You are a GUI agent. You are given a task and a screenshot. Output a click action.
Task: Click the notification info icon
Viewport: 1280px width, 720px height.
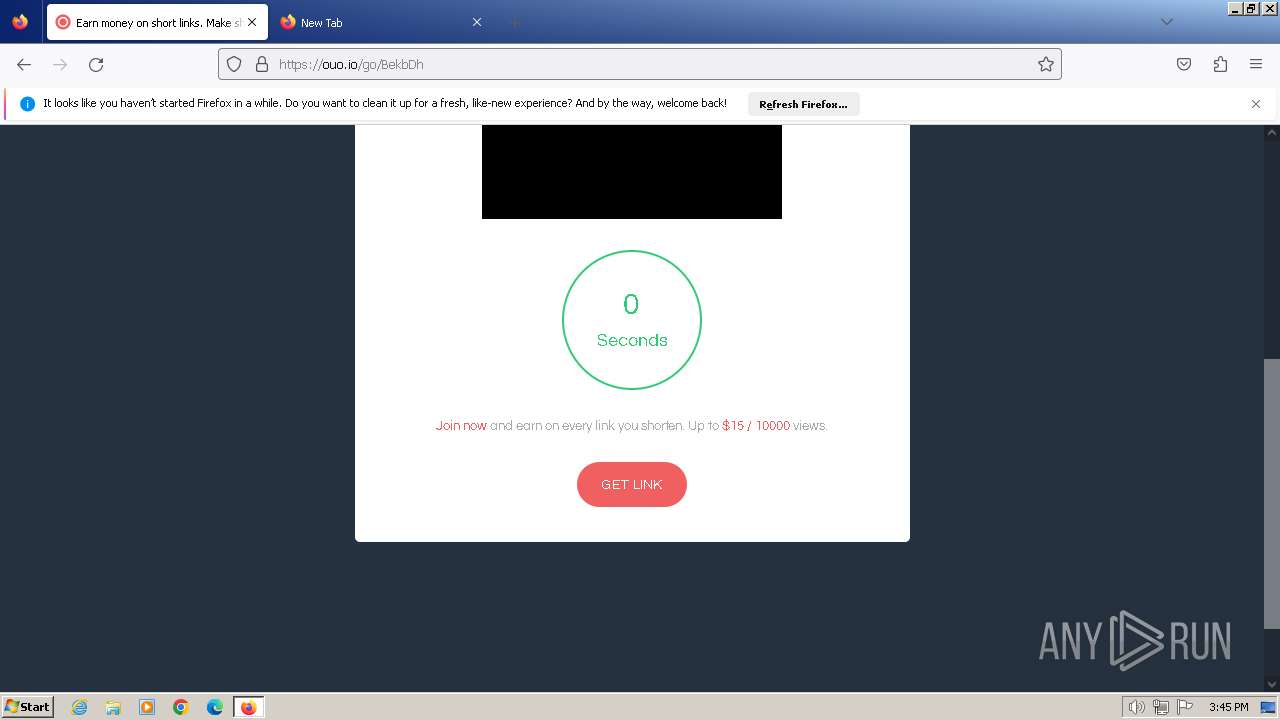27,104
